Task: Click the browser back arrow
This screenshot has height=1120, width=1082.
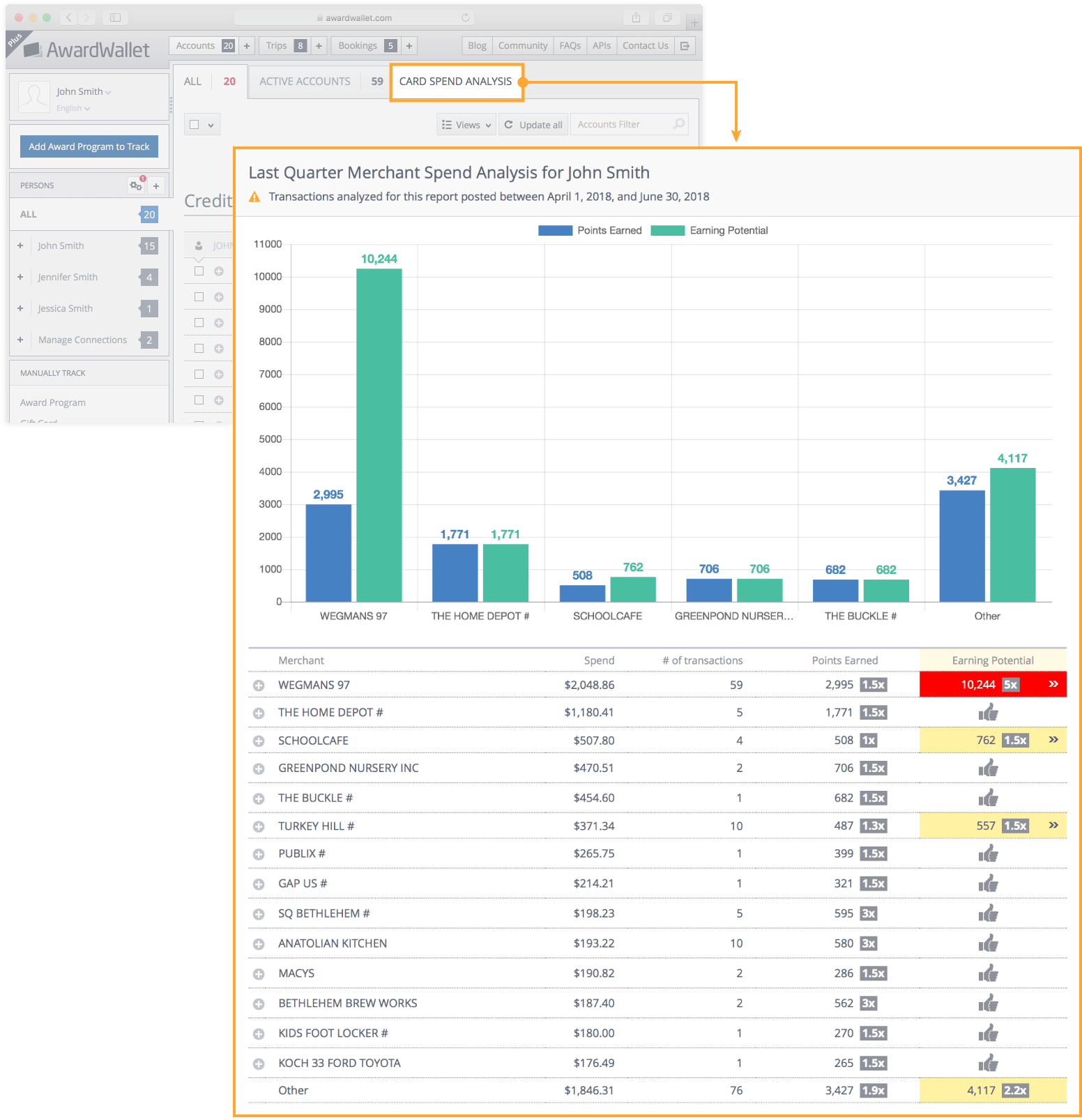Action: pos(68,17)
